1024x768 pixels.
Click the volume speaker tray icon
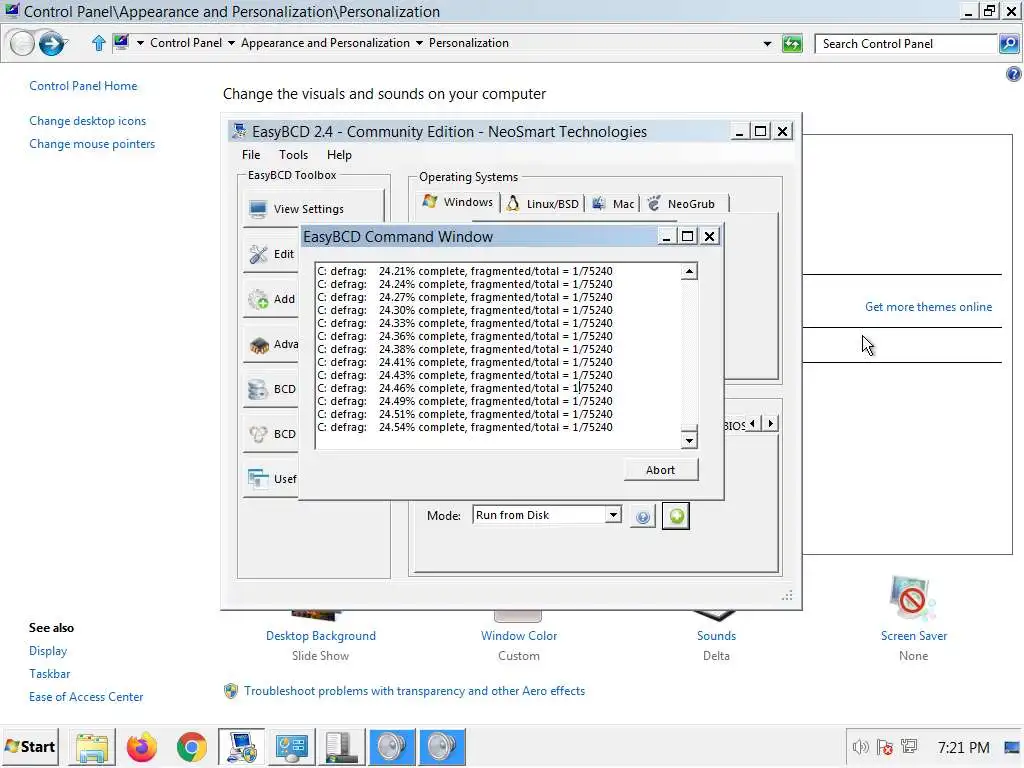[860, 747]
